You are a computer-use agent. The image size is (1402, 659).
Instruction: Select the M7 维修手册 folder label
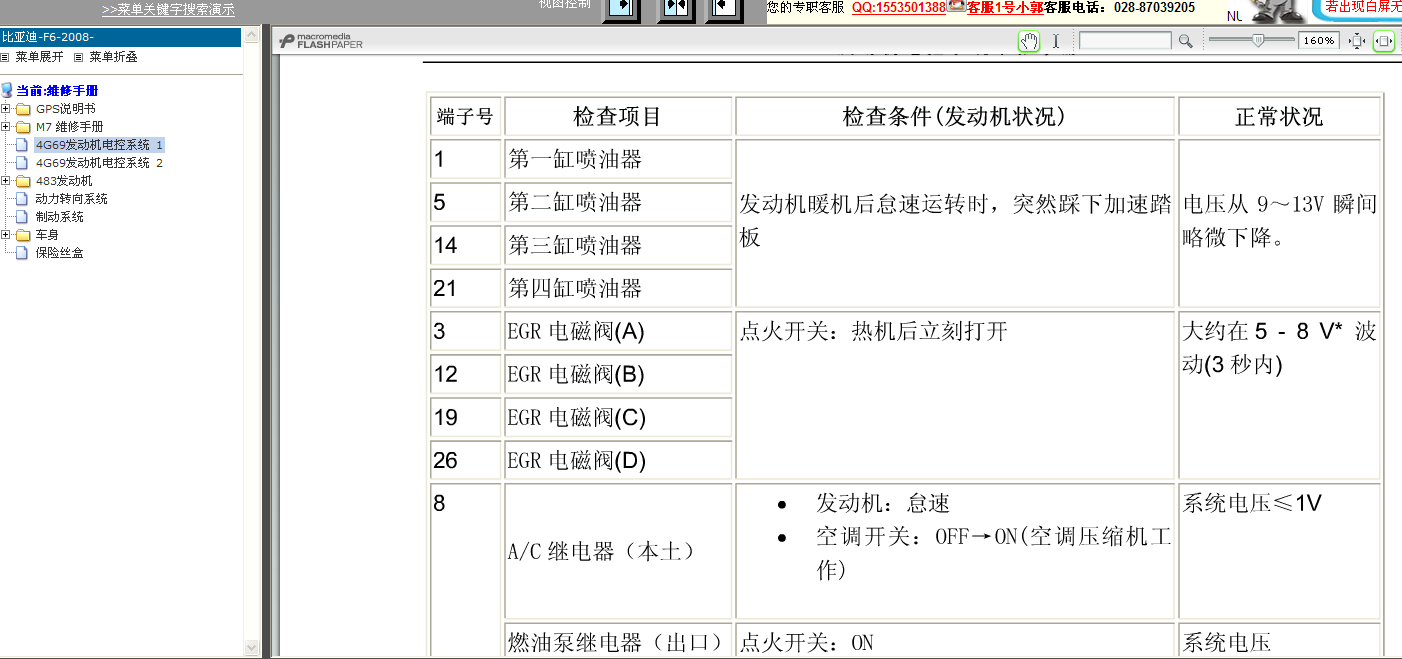pos(69,127)
